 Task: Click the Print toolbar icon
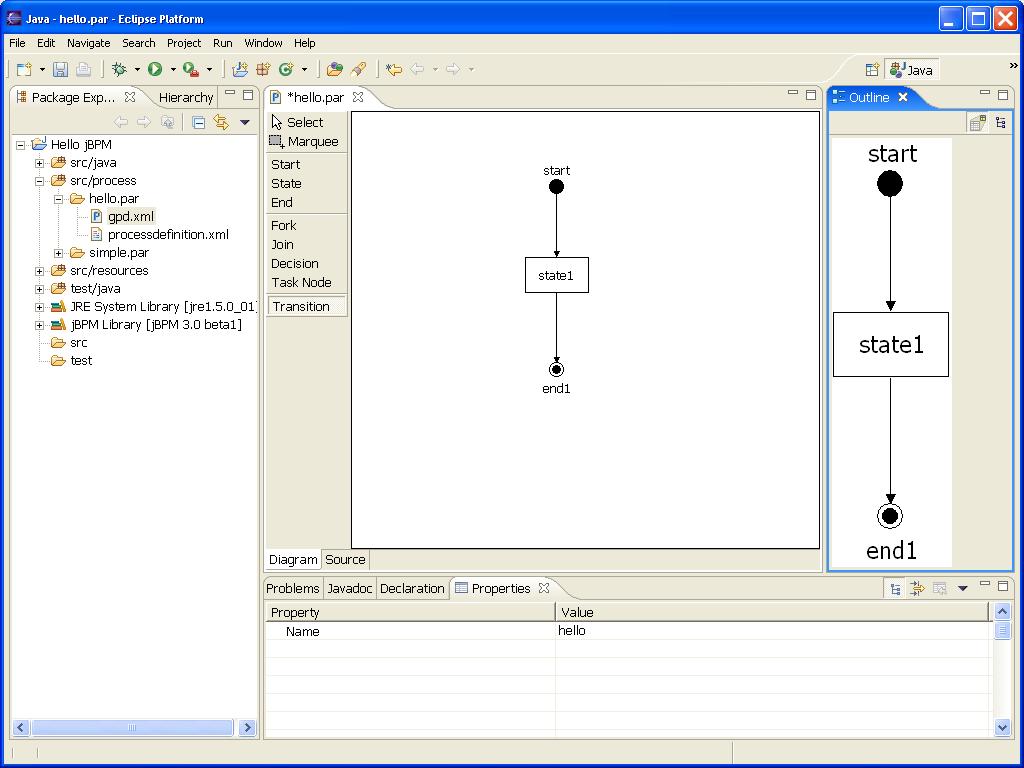click(x=84, y=69)
